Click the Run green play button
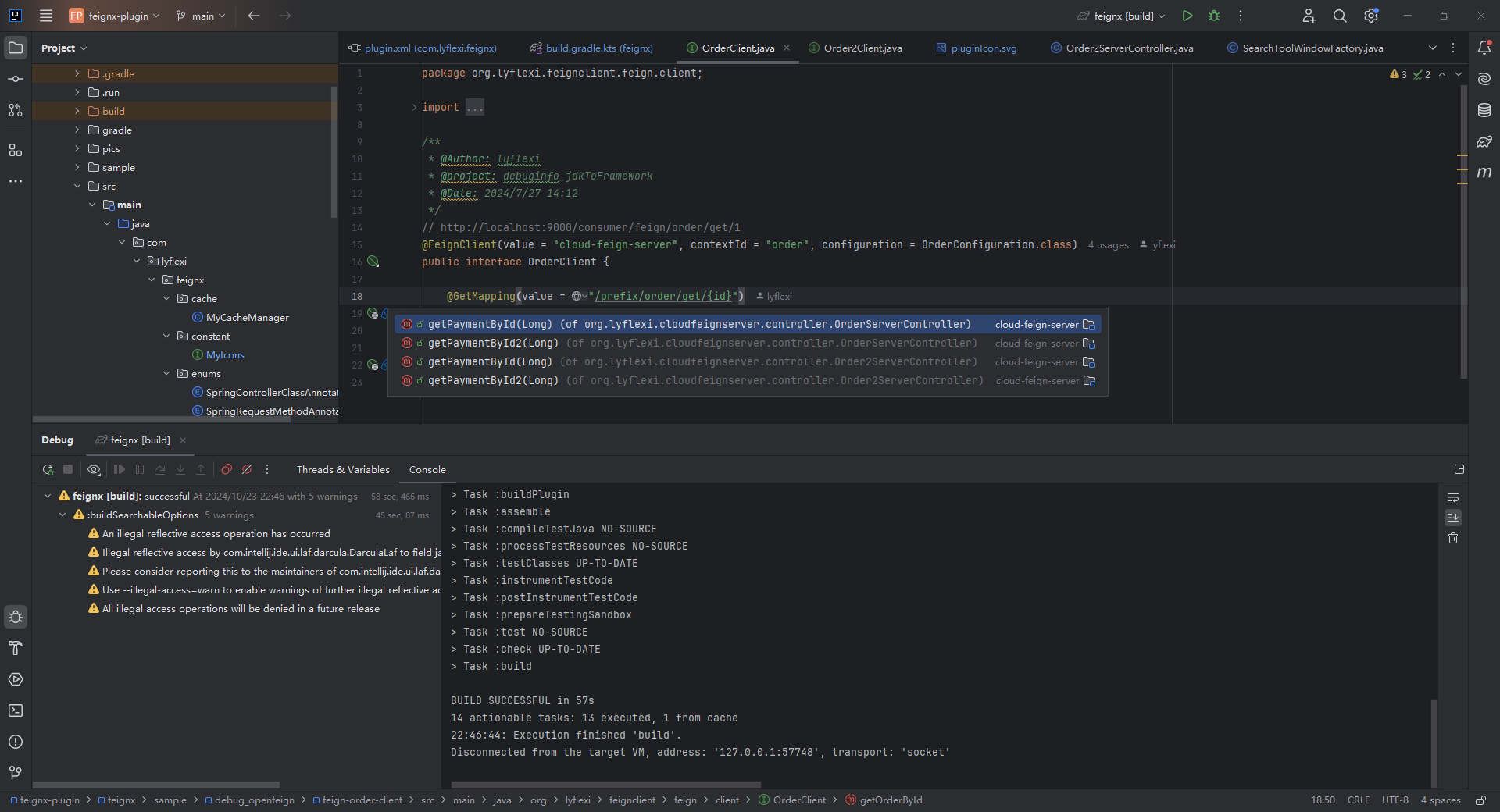This screenshot has width=1500, height=812. pos(1187,16)
